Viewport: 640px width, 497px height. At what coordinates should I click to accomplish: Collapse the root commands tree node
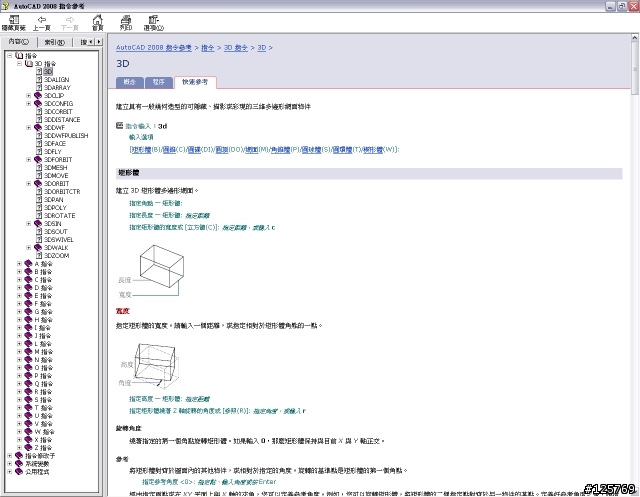(x=10, y=55)
